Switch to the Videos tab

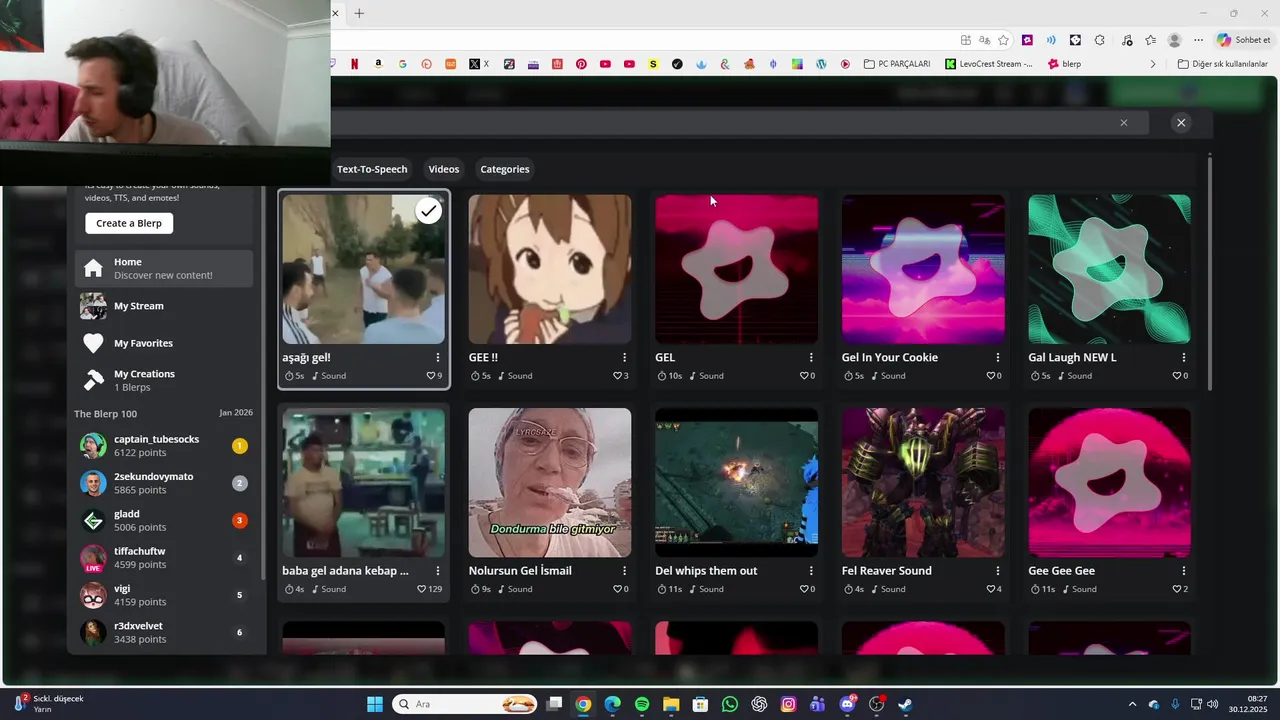444,169
